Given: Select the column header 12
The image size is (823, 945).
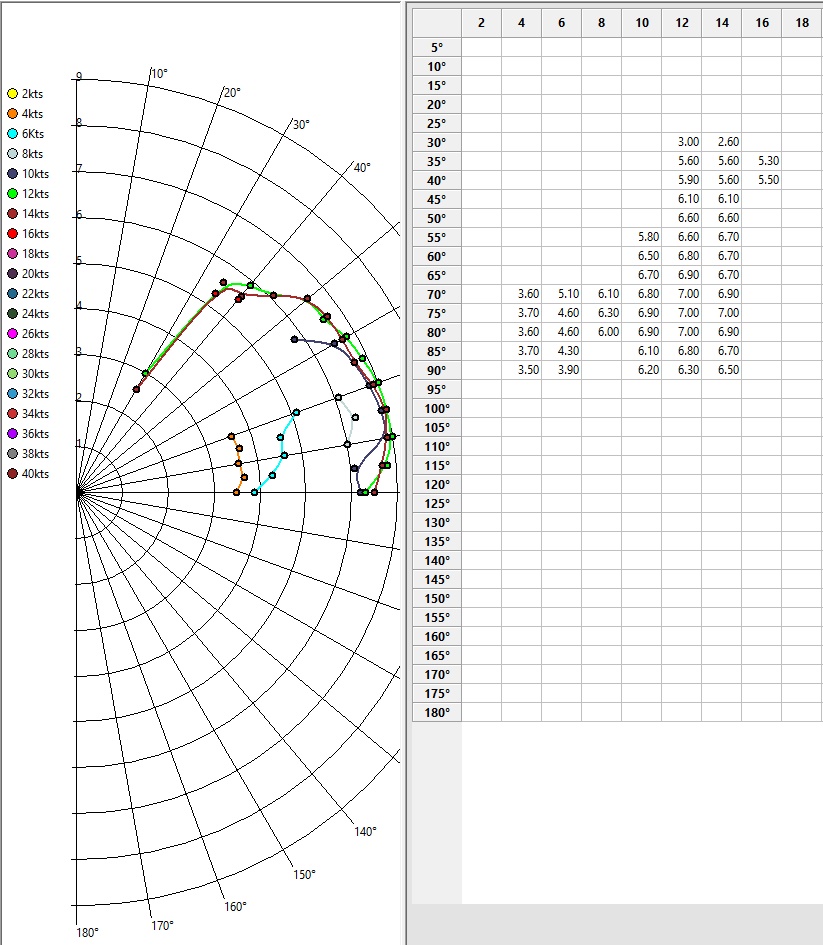Looking at the screenshot, I should pyautogui.click(x=681, y=23).
